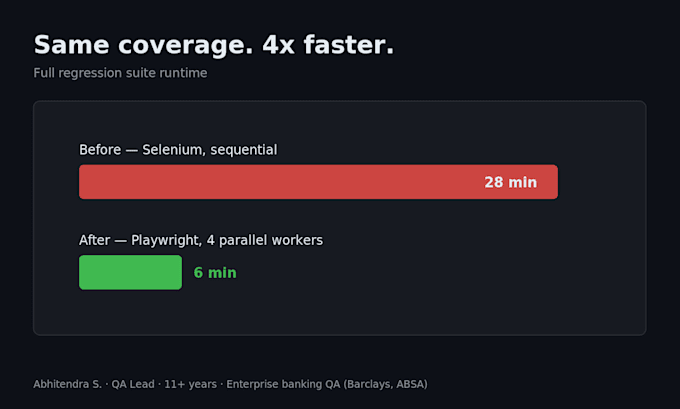Click the green "6 min" value text
The image size is (680, 409).
(x=215, y=272)
